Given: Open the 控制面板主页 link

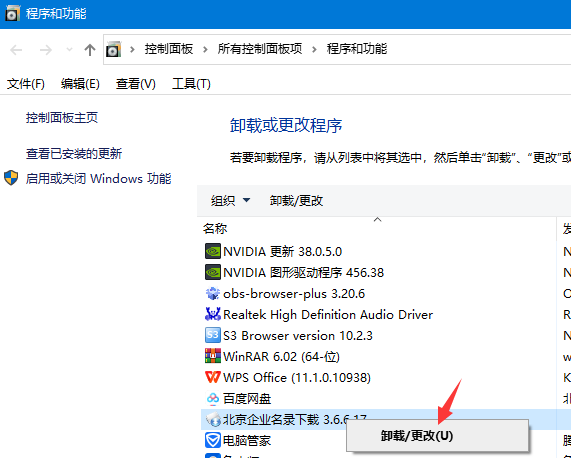Looking at the screenshot, I should 62,118.
